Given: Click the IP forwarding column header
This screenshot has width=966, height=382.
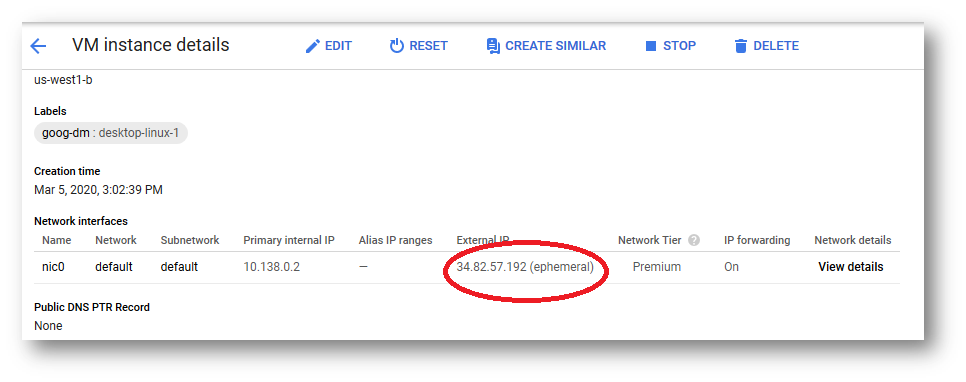Looking at the screenshot, I should [x=757, y=240].
